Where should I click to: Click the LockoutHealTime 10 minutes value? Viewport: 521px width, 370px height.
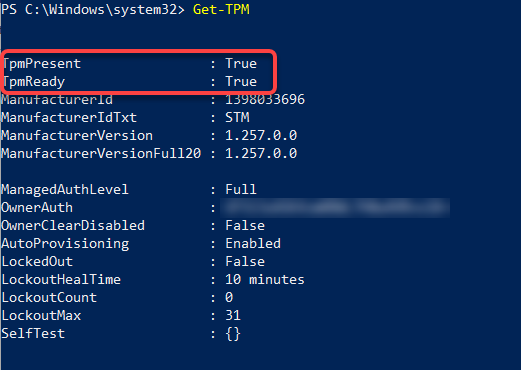coord(265,279)
